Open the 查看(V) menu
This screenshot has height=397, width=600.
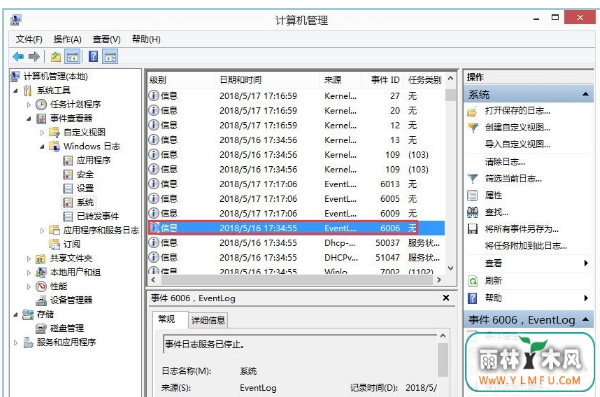tap(106, 39)
